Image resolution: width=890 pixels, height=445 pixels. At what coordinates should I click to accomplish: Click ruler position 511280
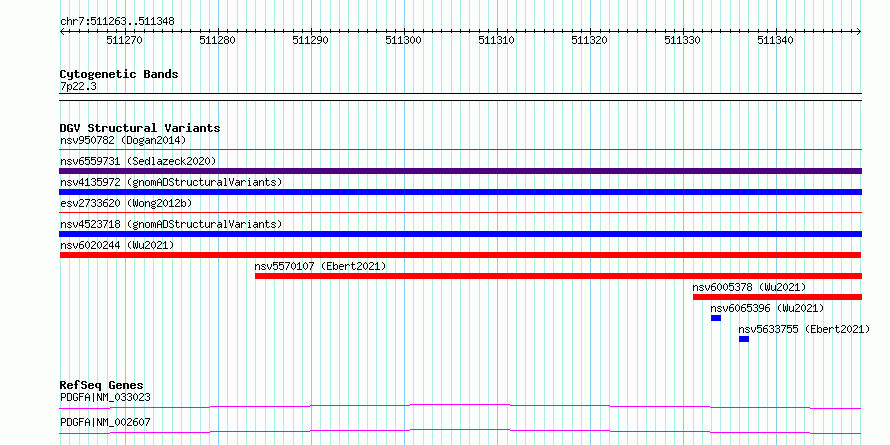218,40
